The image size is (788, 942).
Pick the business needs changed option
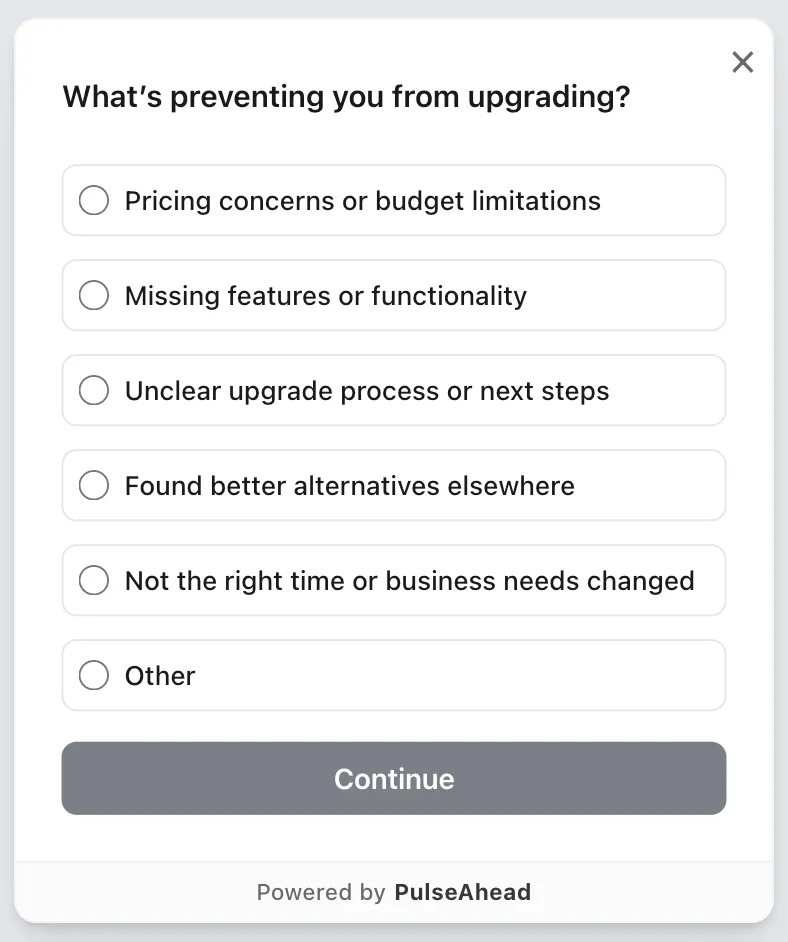click(394, 580)
